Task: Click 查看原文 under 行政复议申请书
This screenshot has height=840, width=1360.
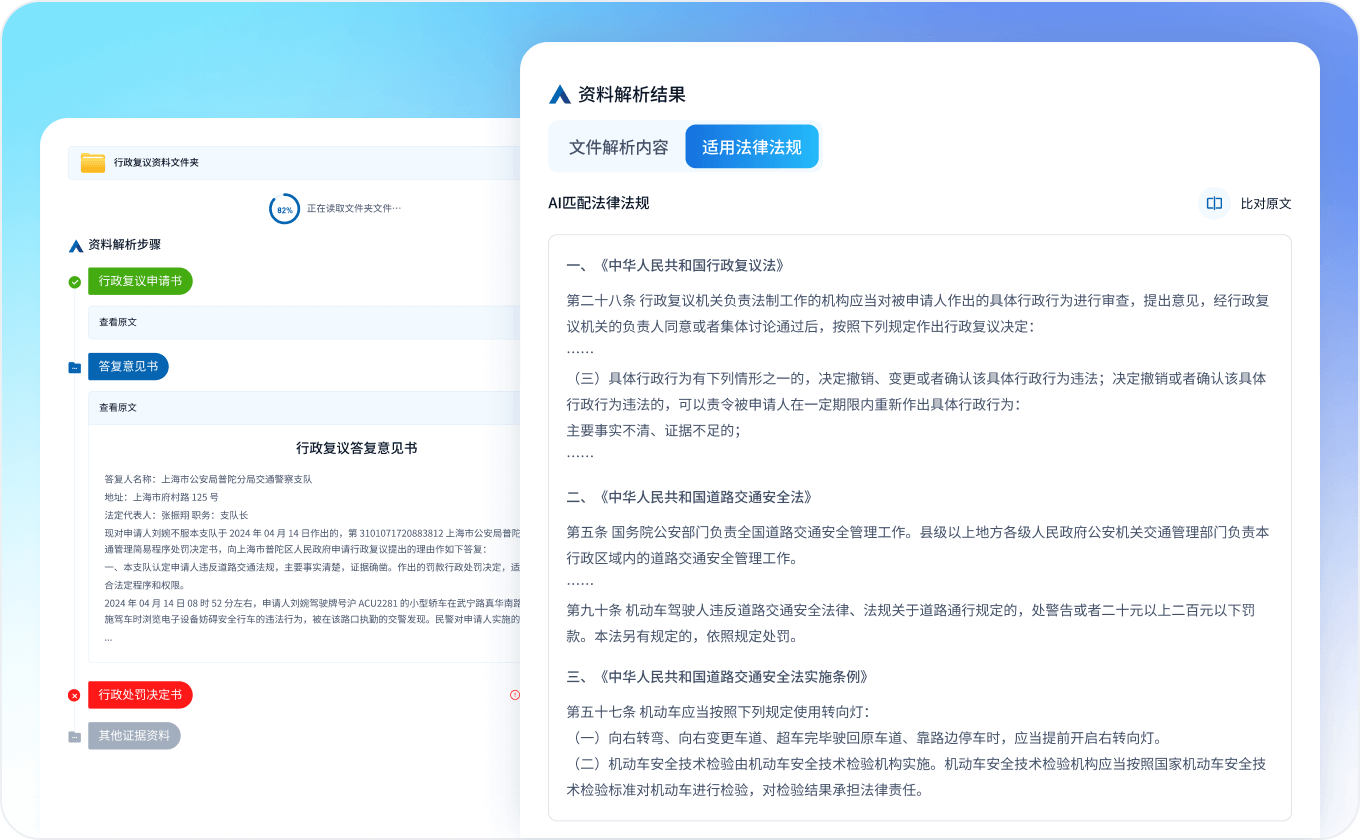Action: 118,323
